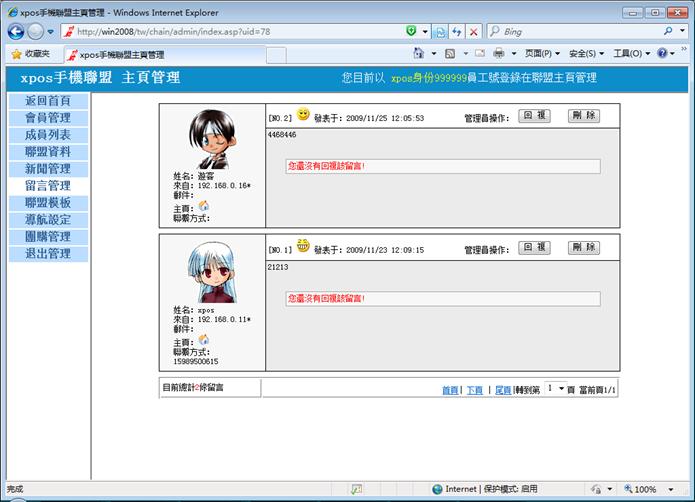
Task: Click the homepage icon for user xpos
Action: tap(204, 341)
